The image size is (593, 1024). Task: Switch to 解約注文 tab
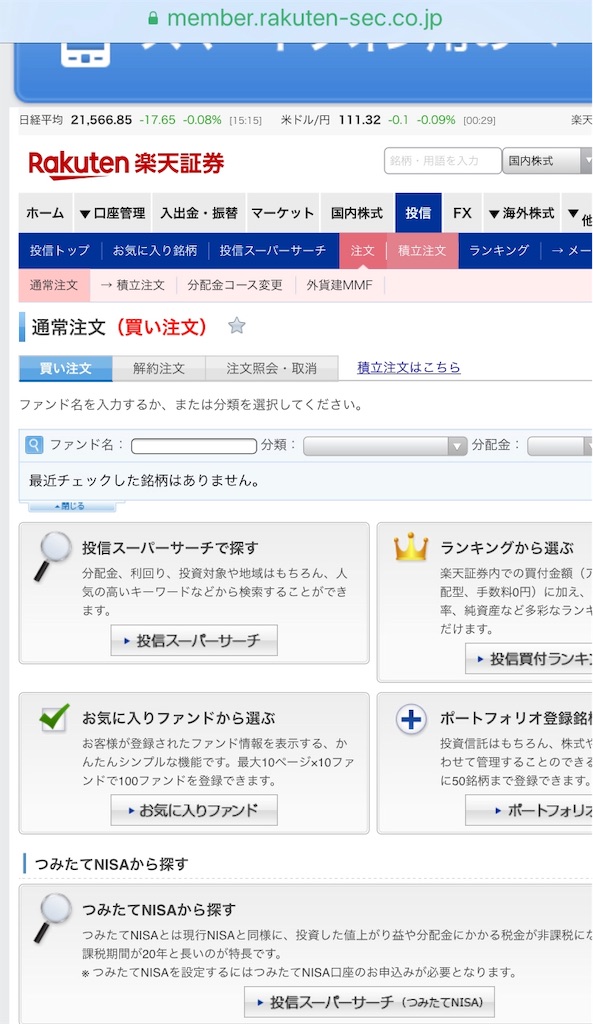pos(159,368)
